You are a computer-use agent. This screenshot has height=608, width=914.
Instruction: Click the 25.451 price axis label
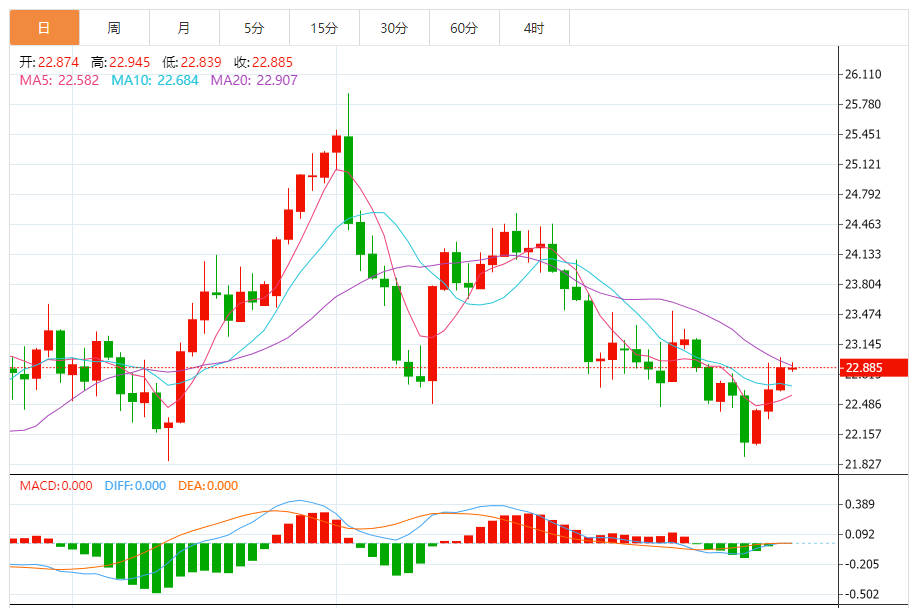point(863,134)
